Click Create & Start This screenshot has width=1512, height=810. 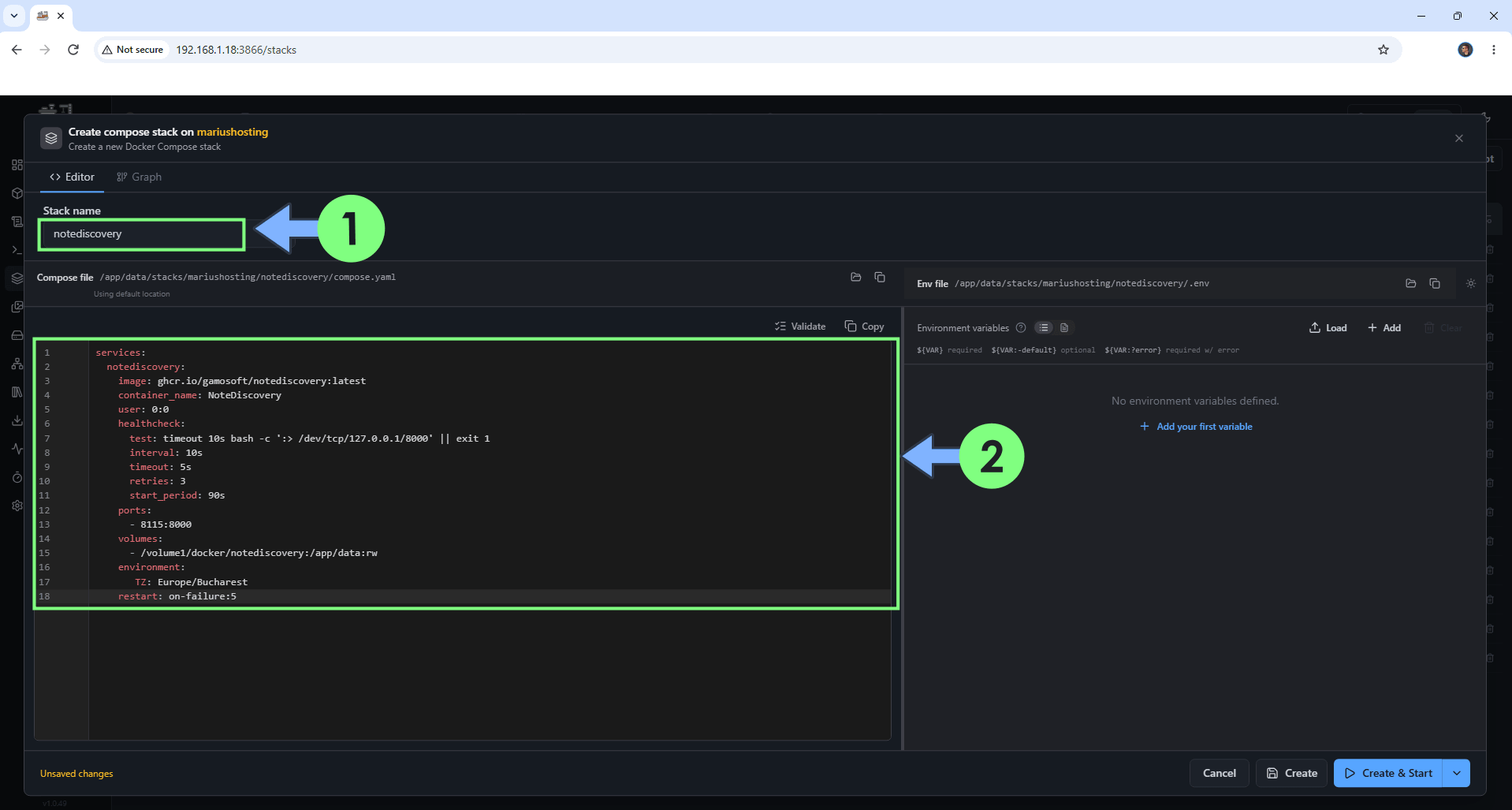pos(1388,774)
